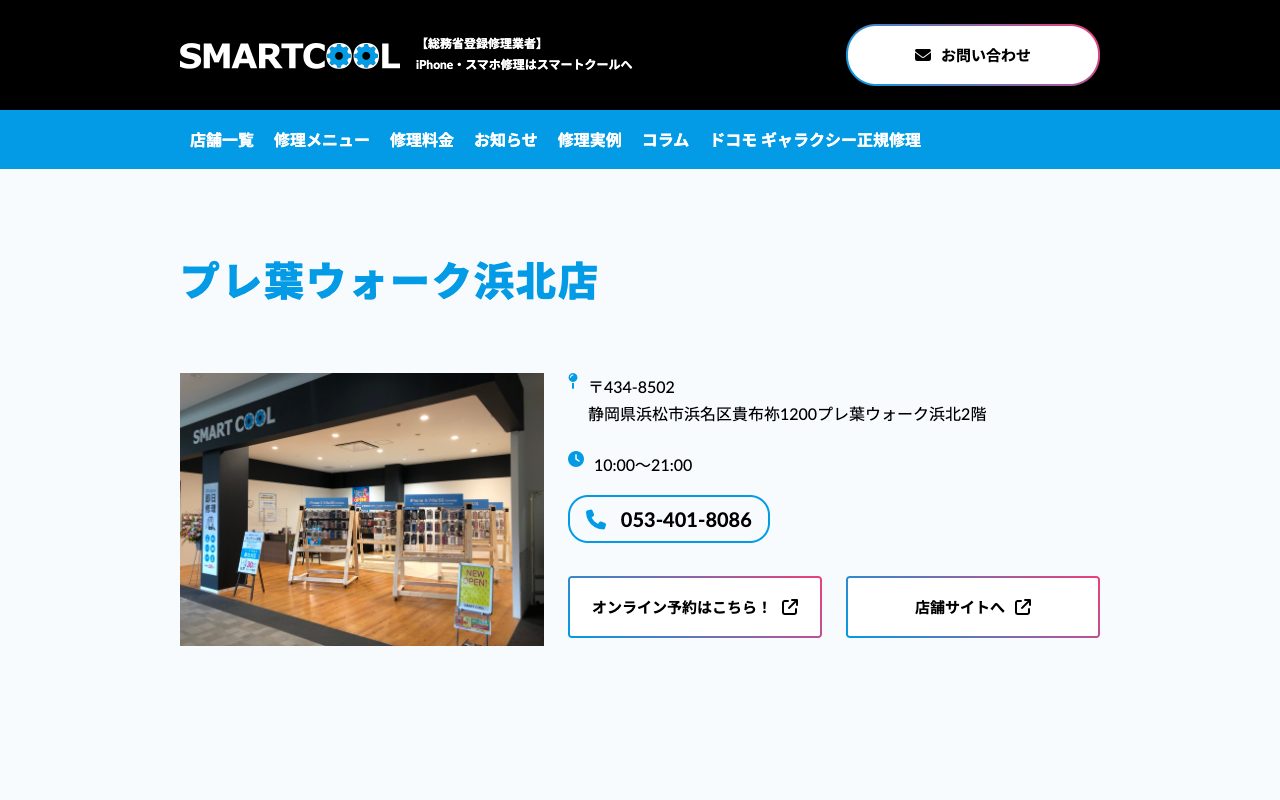The image size is (1280, 800).
Task: Click the map pin address icon
Action: 573,381
